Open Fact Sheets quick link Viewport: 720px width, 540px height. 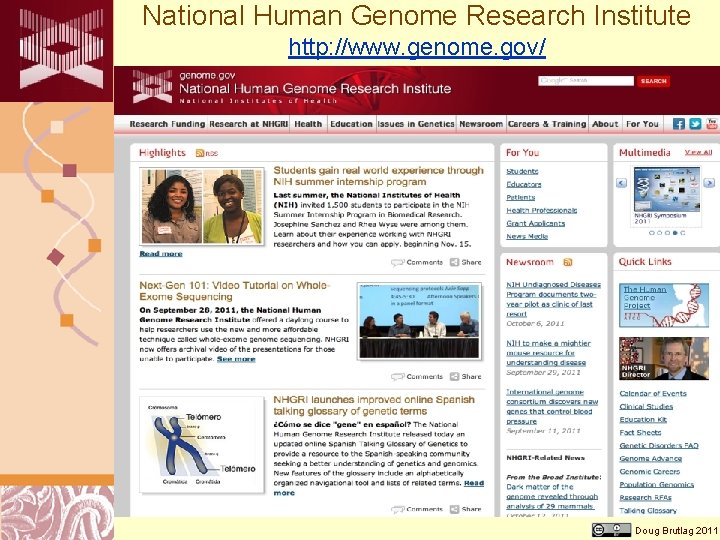(x=640, y=433)
